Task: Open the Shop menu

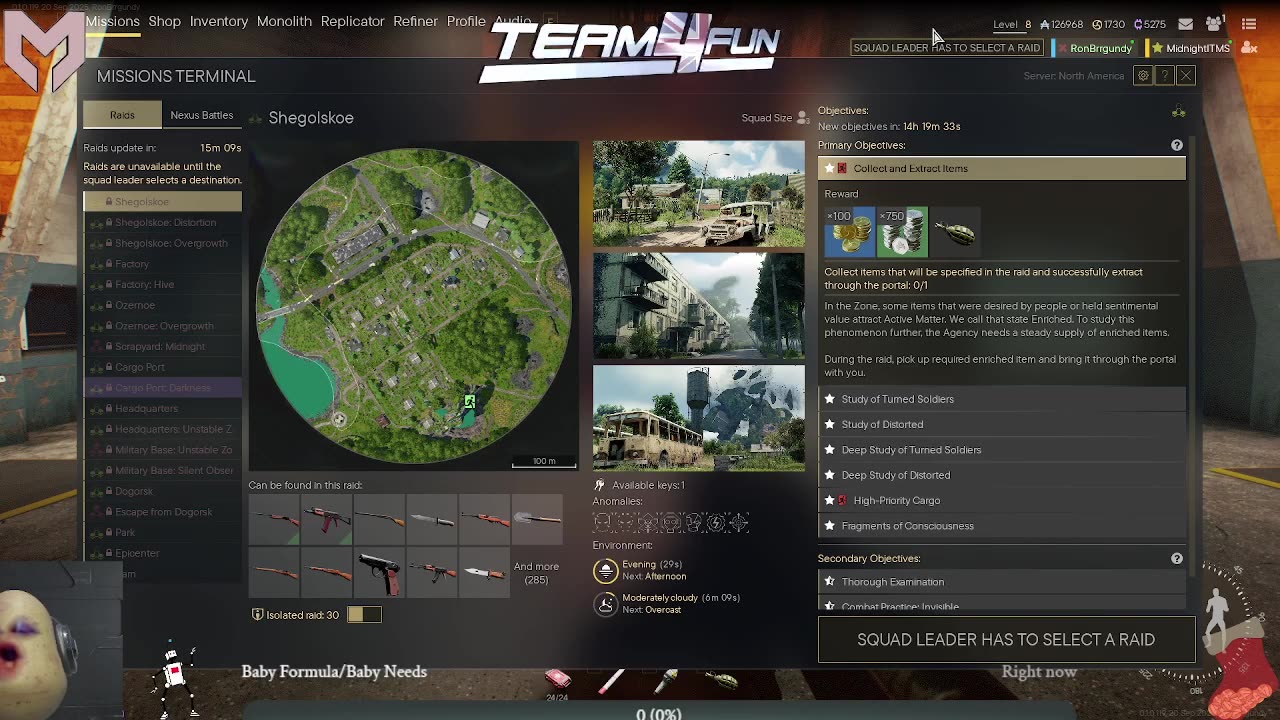Action: (164, 21)
